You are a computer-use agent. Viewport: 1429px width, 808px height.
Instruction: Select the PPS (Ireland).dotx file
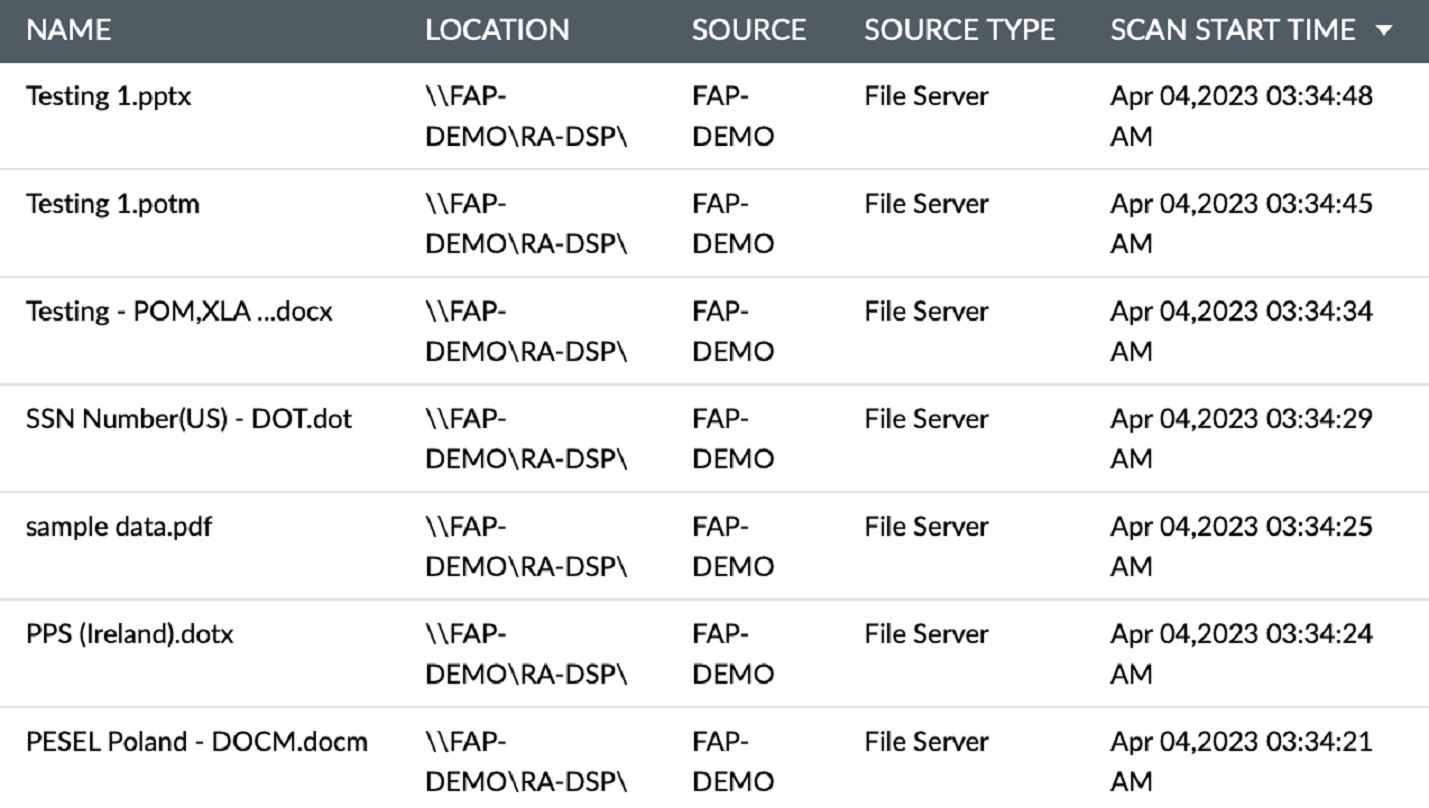point(129,634)
